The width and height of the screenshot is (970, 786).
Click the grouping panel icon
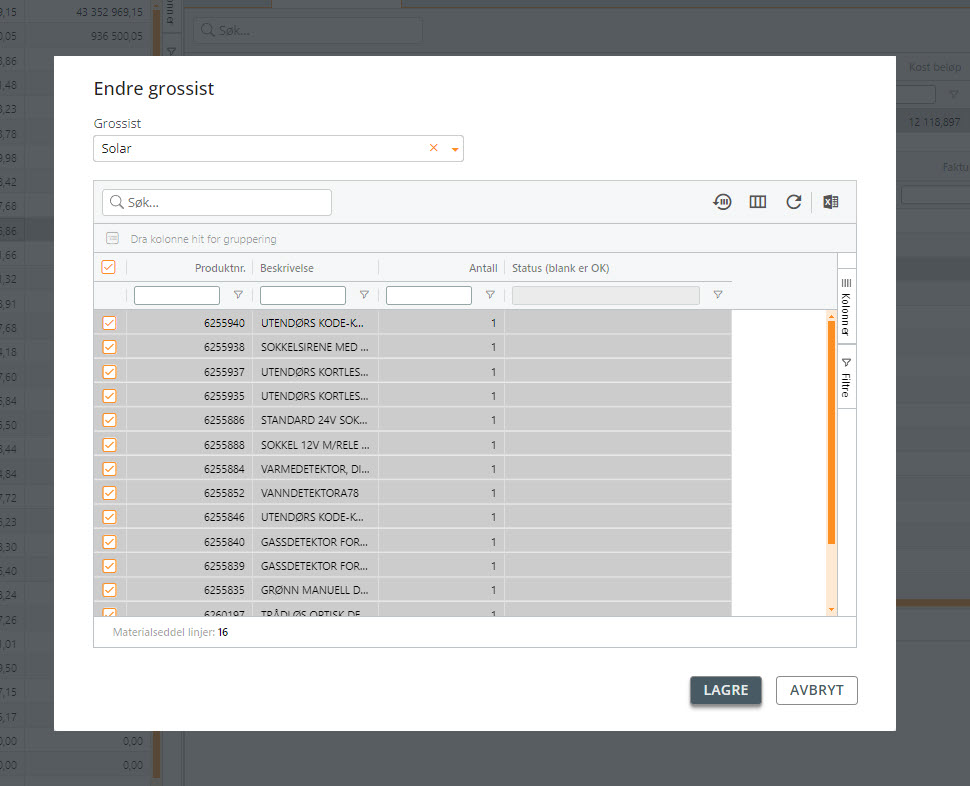(x=113, y=238)
